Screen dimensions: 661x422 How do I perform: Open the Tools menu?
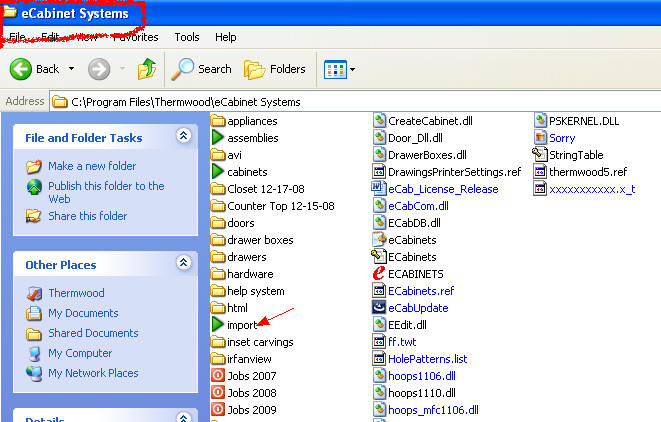[x=187, y=37]
